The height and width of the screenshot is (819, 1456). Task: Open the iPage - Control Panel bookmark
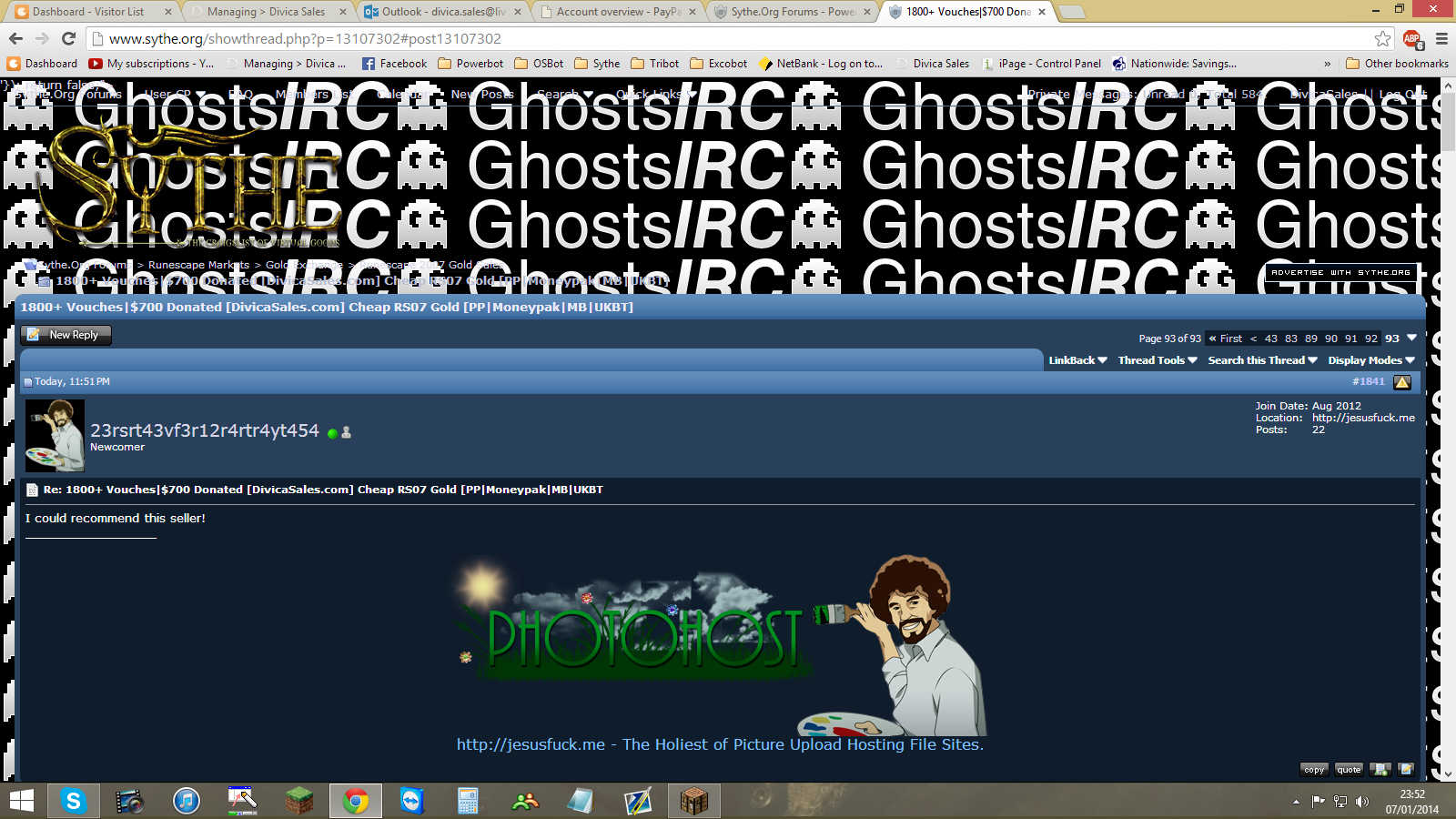tap(1041, 64)
